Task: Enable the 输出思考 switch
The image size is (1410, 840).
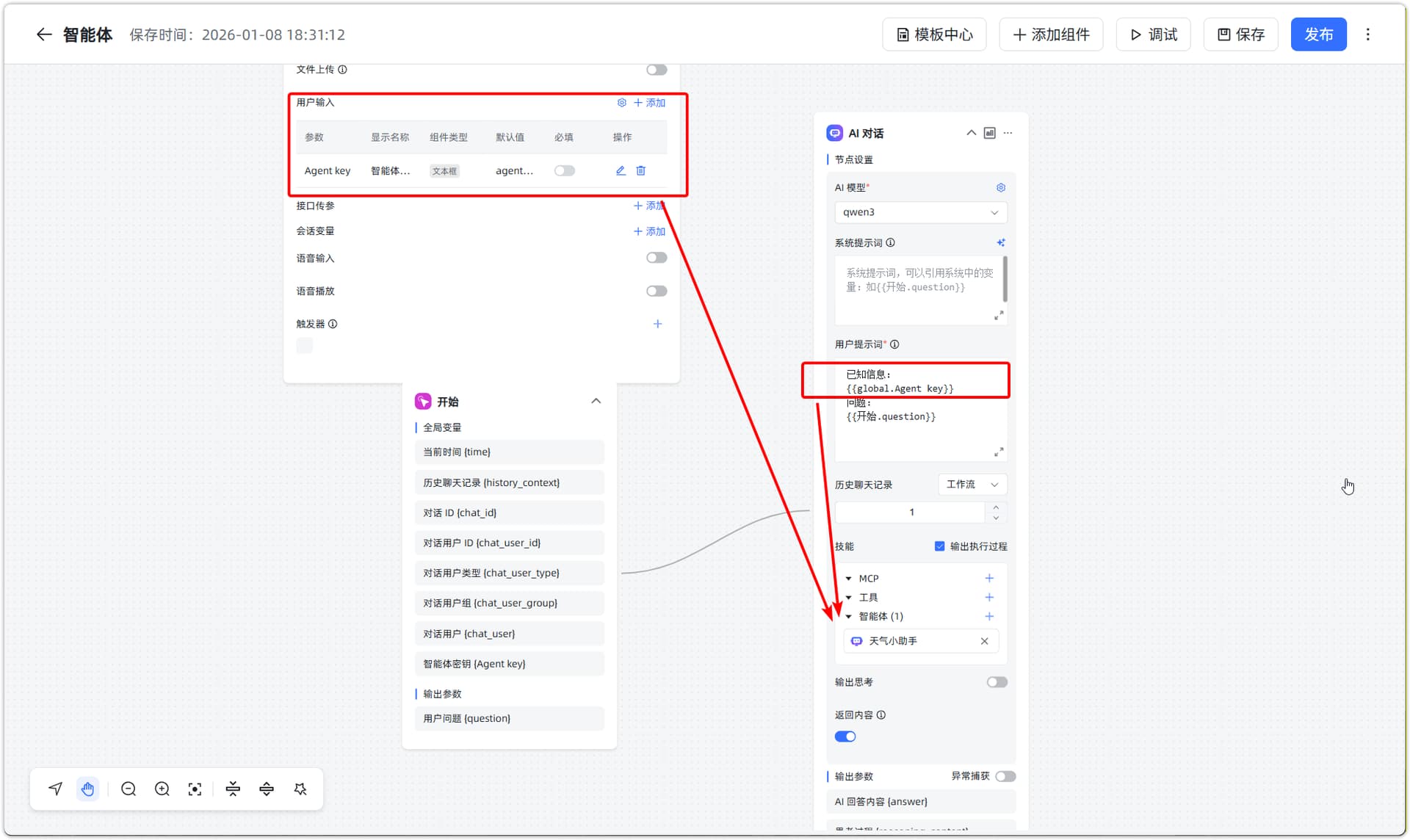Action: (997, 682)
